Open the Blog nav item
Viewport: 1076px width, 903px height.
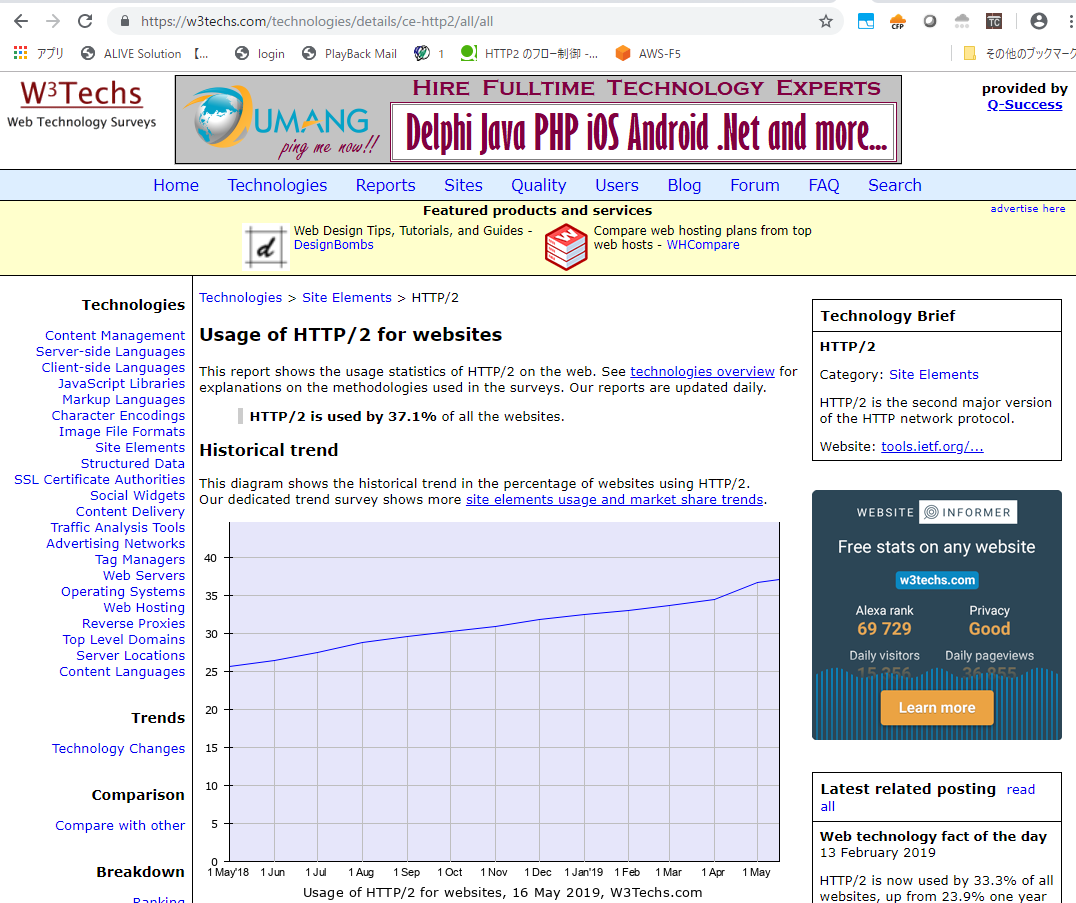684,185
